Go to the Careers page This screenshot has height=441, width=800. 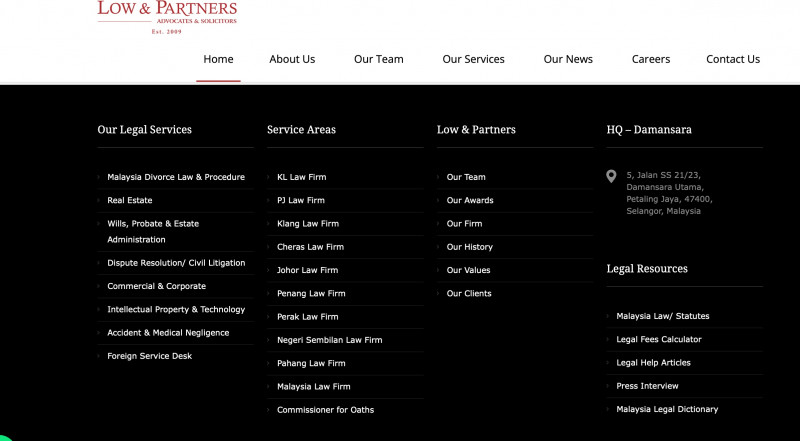[x=651, y=59]
